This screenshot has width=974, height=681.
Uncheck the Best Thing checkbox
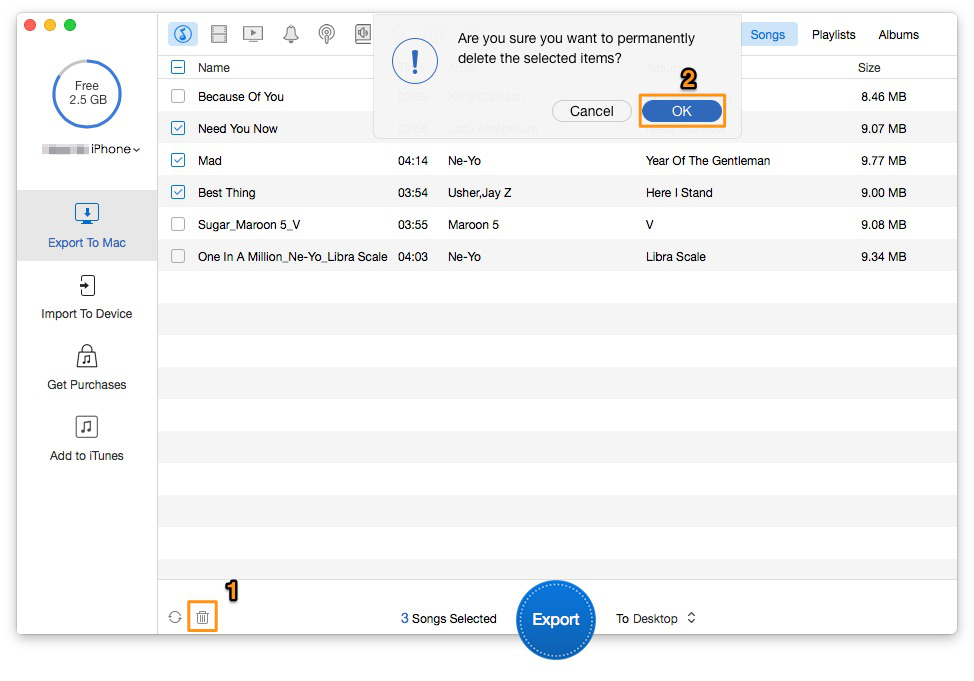click(178, 192)
